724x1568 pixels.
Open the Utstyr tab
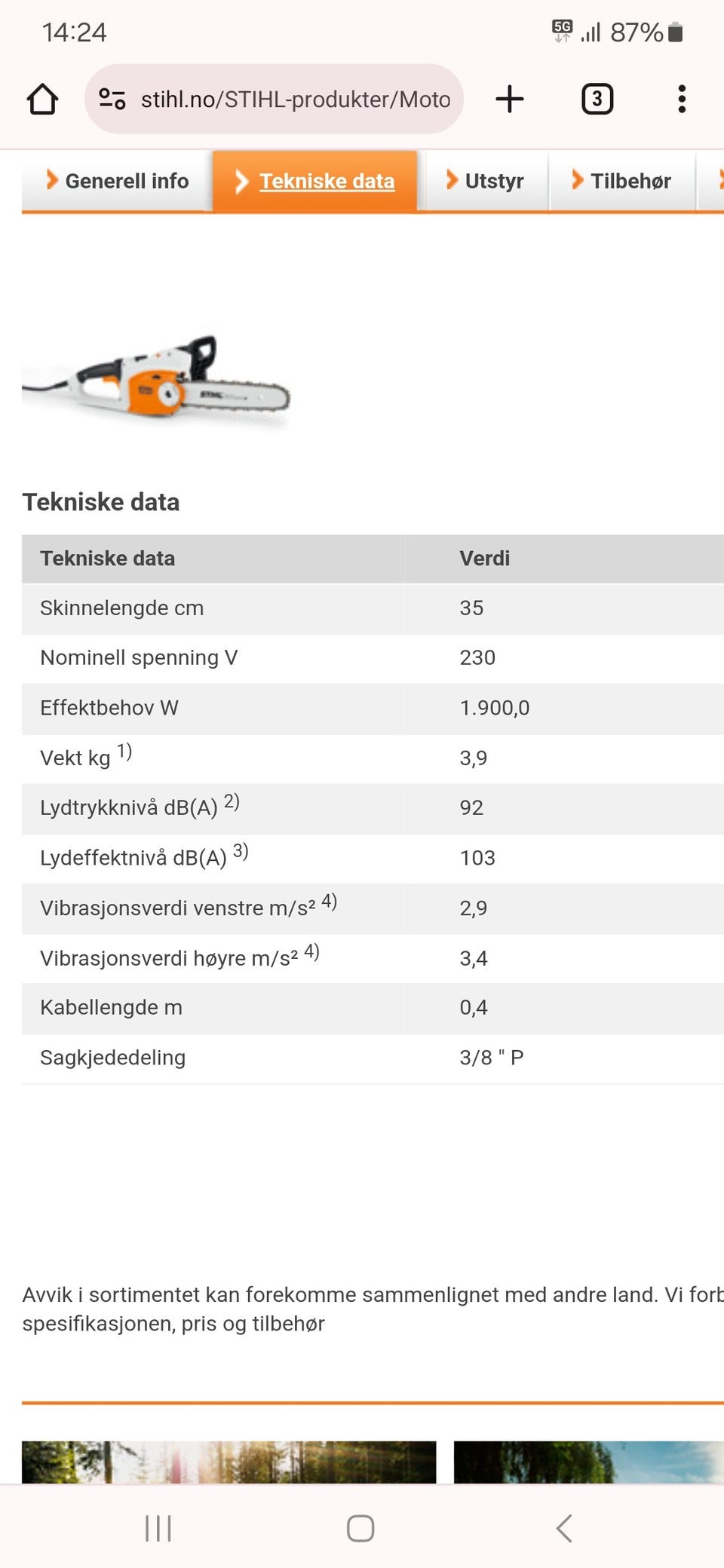click(x=486, y=181)
